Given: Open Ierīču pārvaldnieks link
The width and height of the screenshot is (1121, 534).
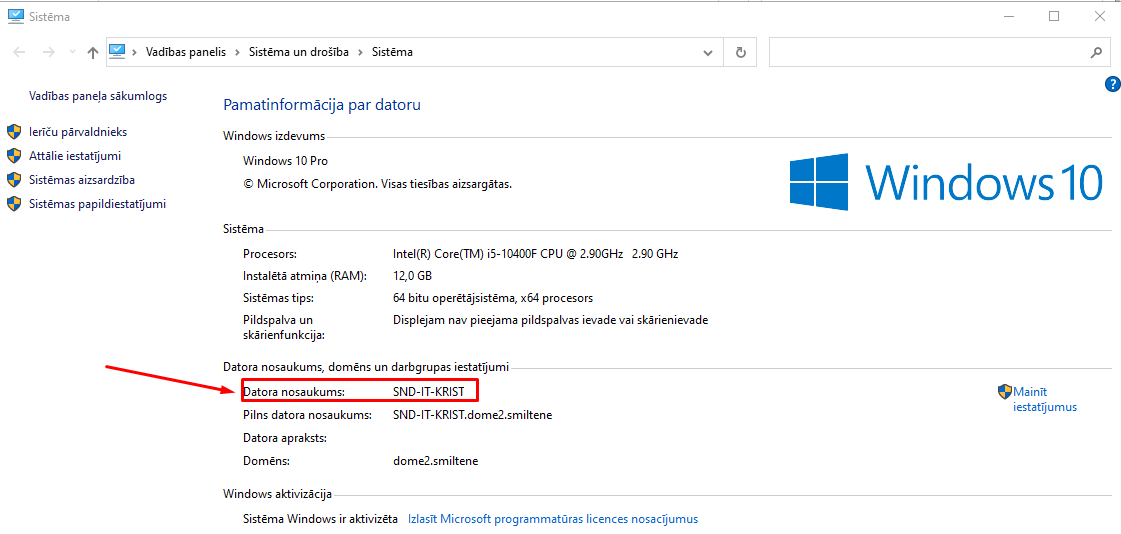Looking at the screenshot, I should (79, 132).
